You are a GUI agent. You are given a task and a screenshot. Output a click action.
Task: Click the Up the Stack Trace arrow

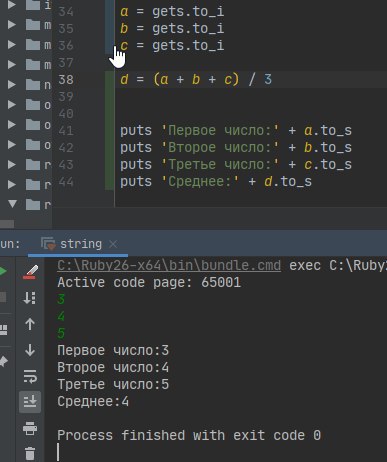(30, 324)
